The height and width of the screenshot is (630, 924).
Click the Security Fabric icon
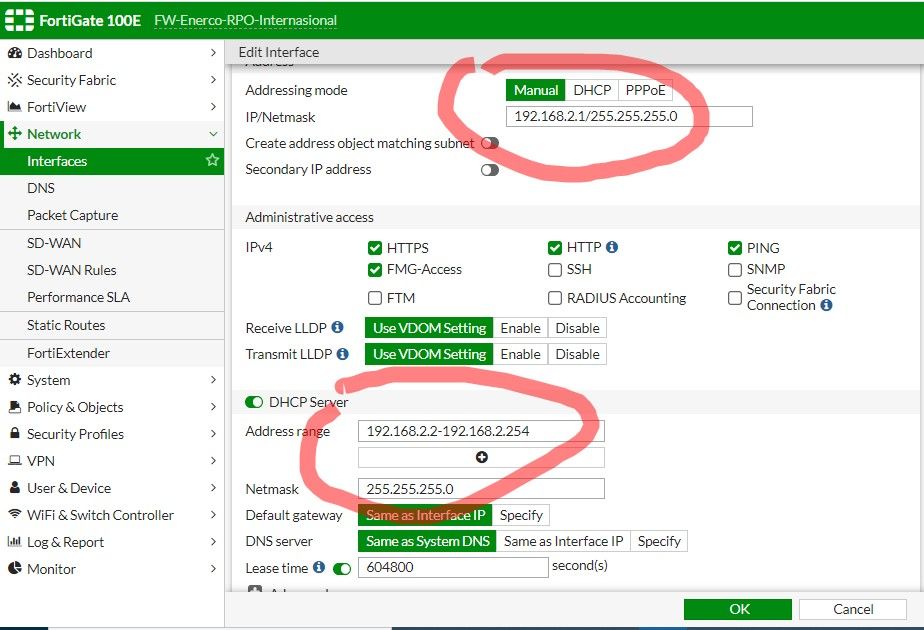click(15, 80)
